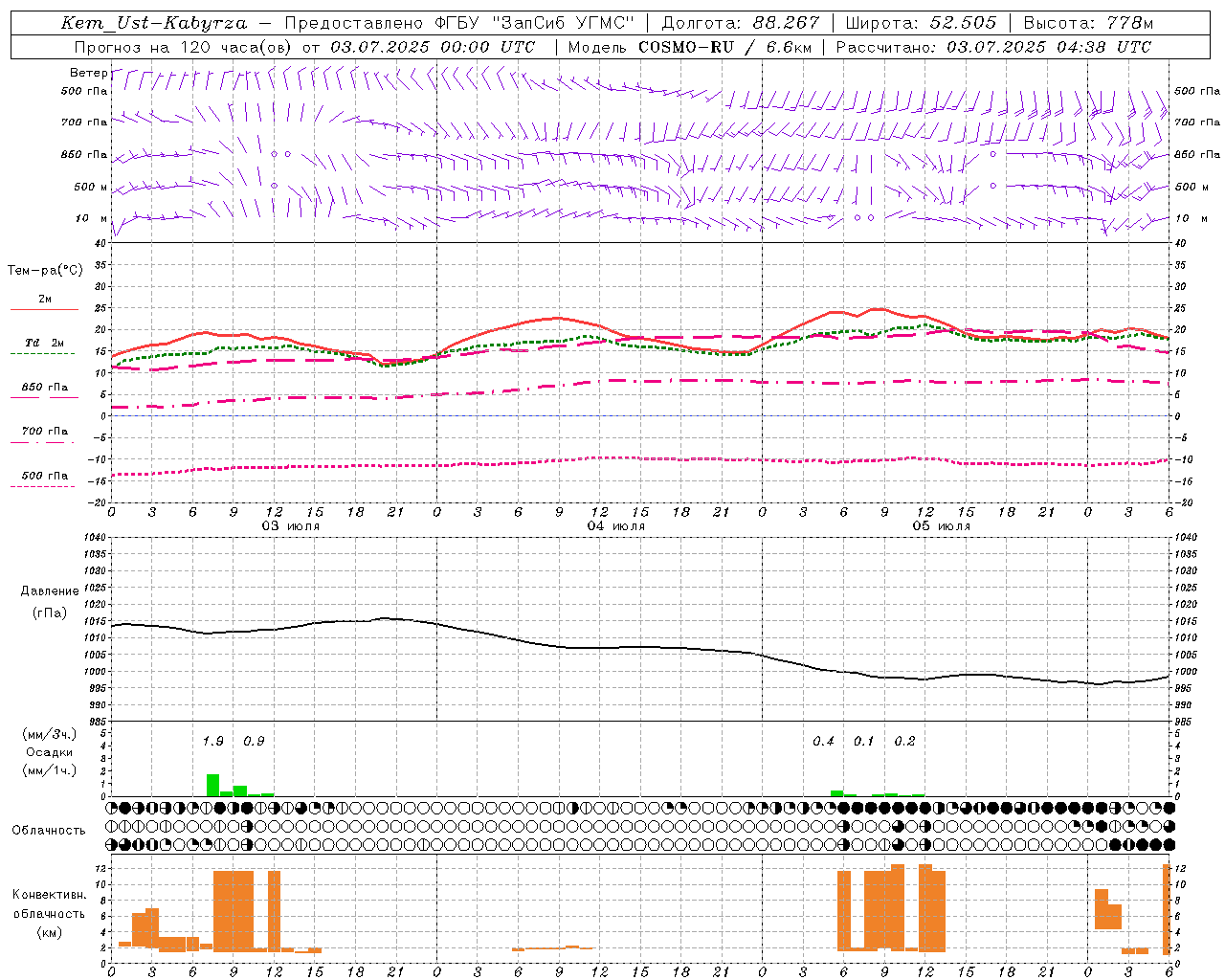
Task: Click the 03 июля date label
Action: (291, 526)
